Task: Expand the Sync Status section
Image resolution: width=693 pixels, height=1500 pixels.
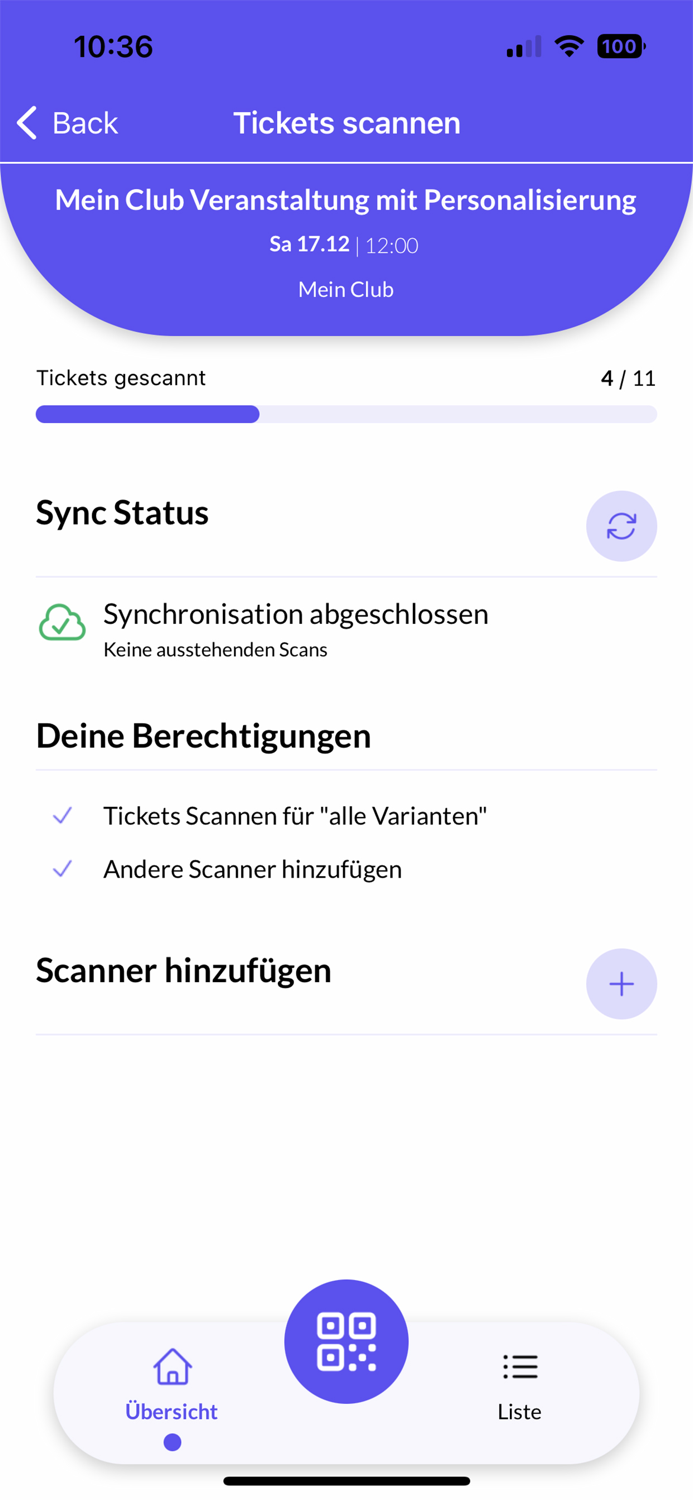Action: point(122,513)
